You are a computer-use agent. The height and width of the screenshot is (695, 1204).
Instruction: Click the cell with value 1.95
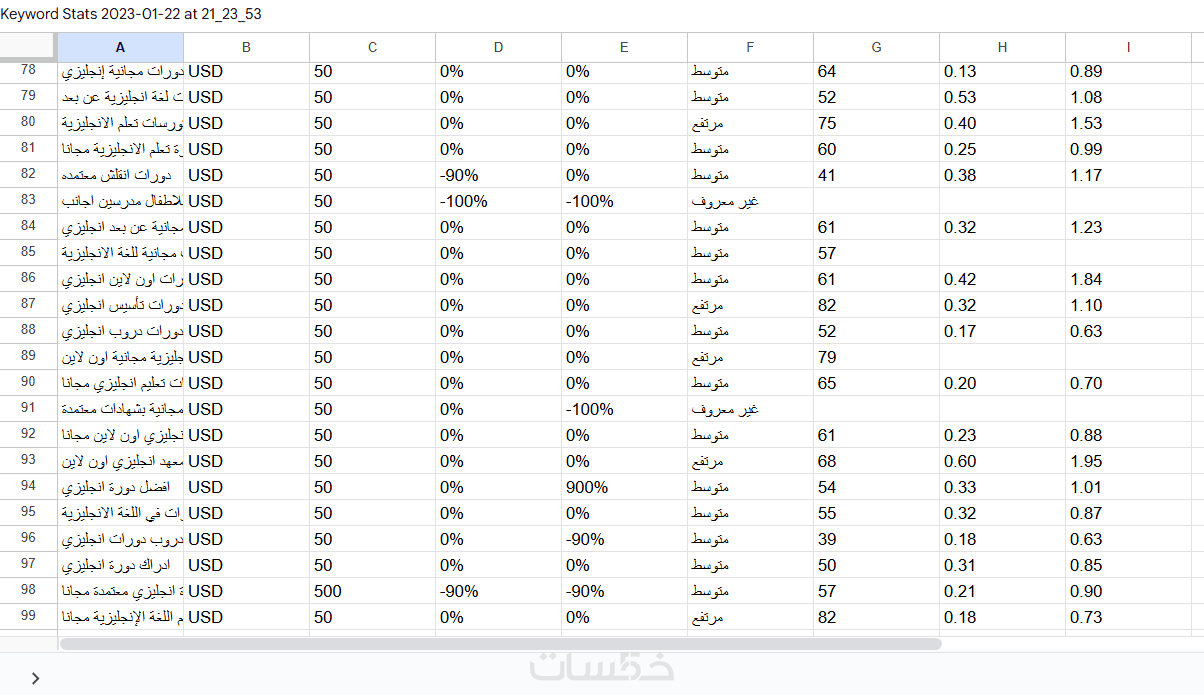click(x=1128, y=461)
